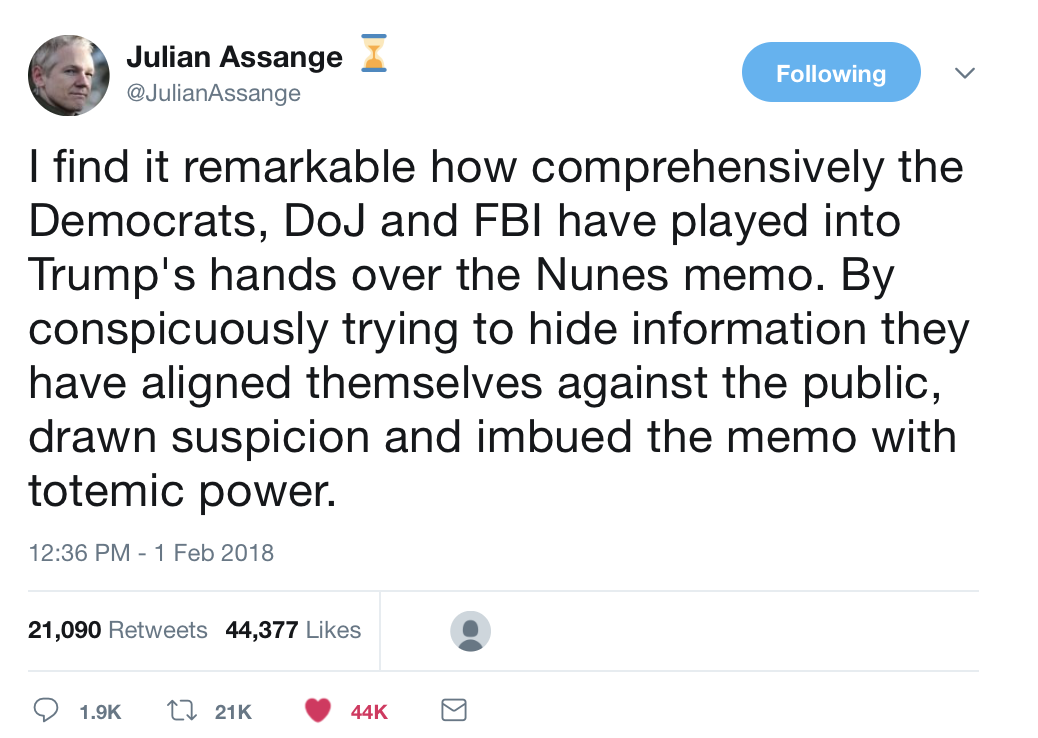Click the small gray liker avatar
Image resolution: width=1038 pixels, height=738 pixels.
(x=470, y=631)
